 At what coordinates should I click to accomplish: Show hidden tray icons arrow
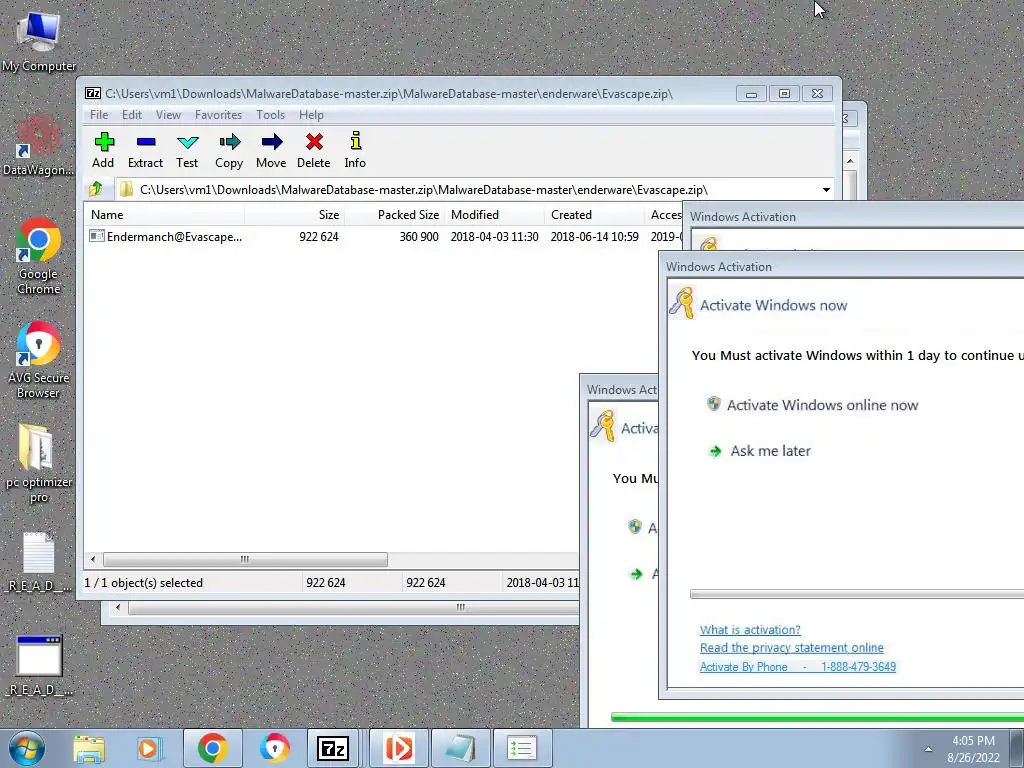928,749
